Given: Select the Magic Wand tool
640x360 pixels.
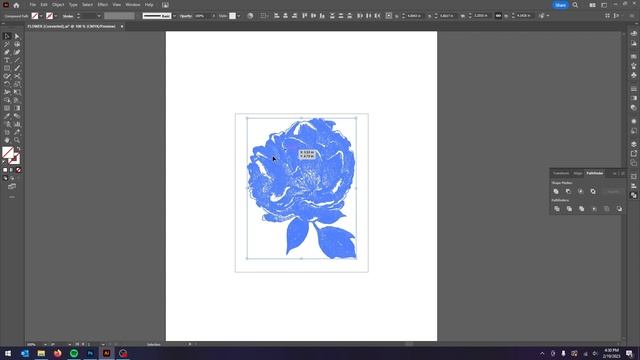Looking at the screenshot, I should click(7, 44).
